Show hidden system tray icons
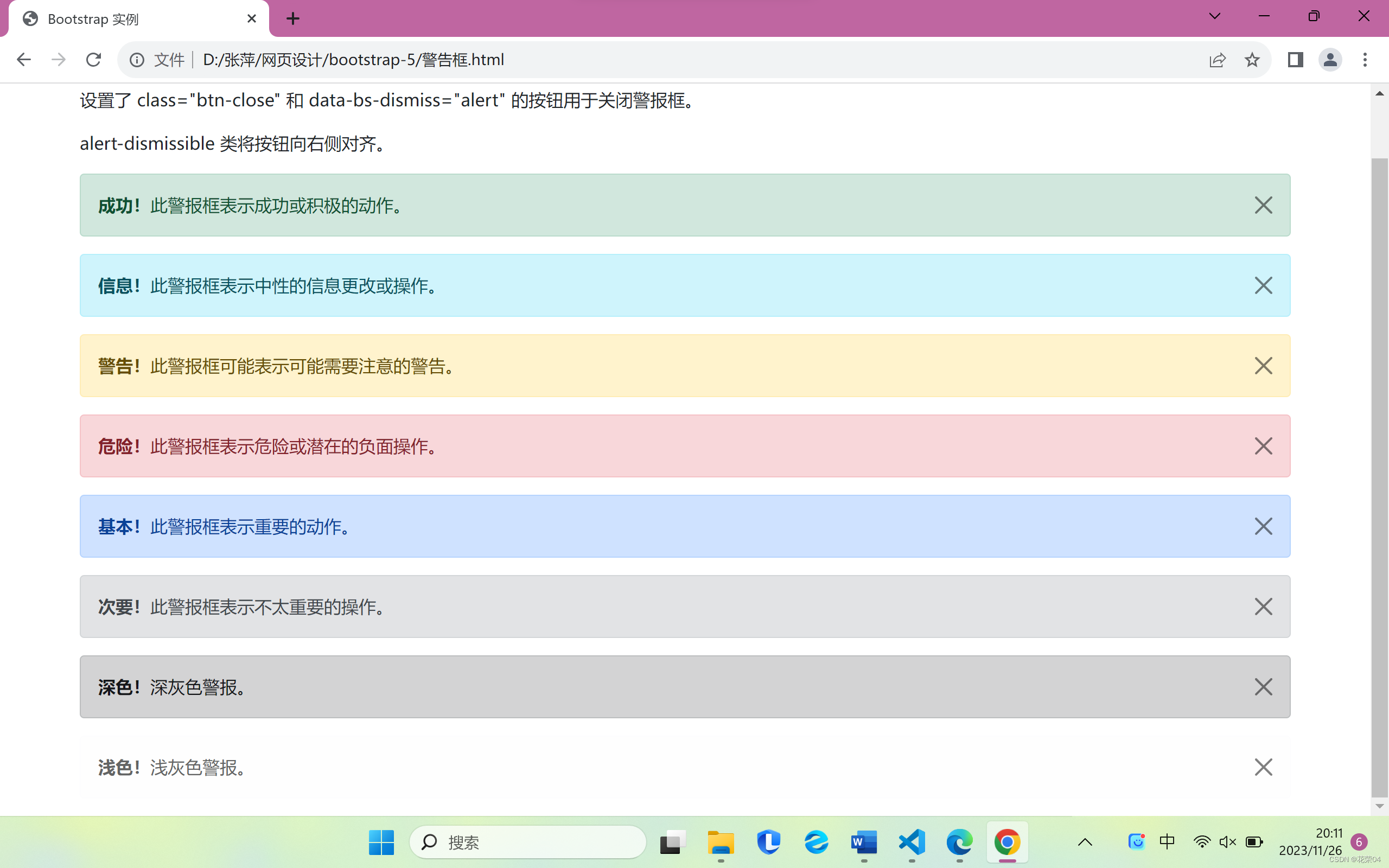 tap(1085, 842)
